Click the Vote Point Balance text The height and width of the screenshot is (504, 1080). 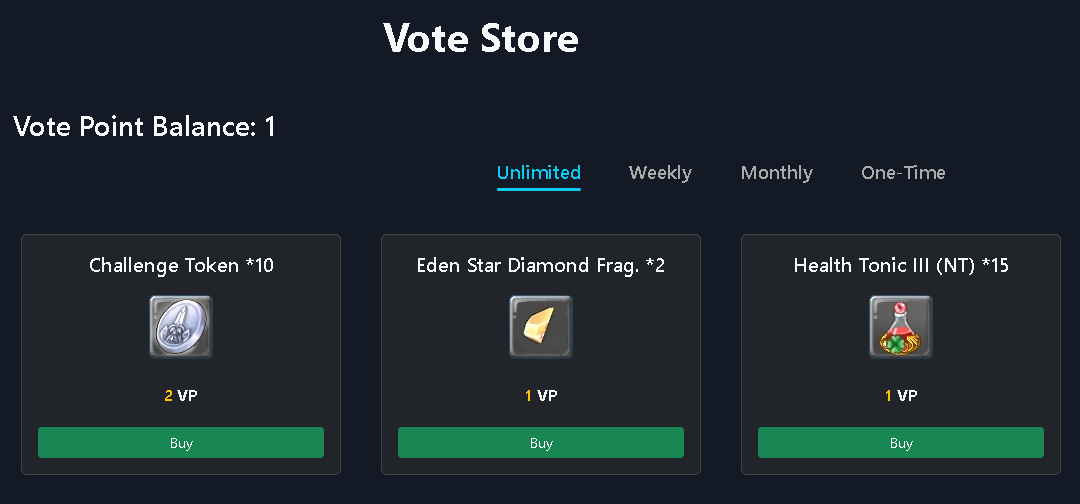[144, 127]
